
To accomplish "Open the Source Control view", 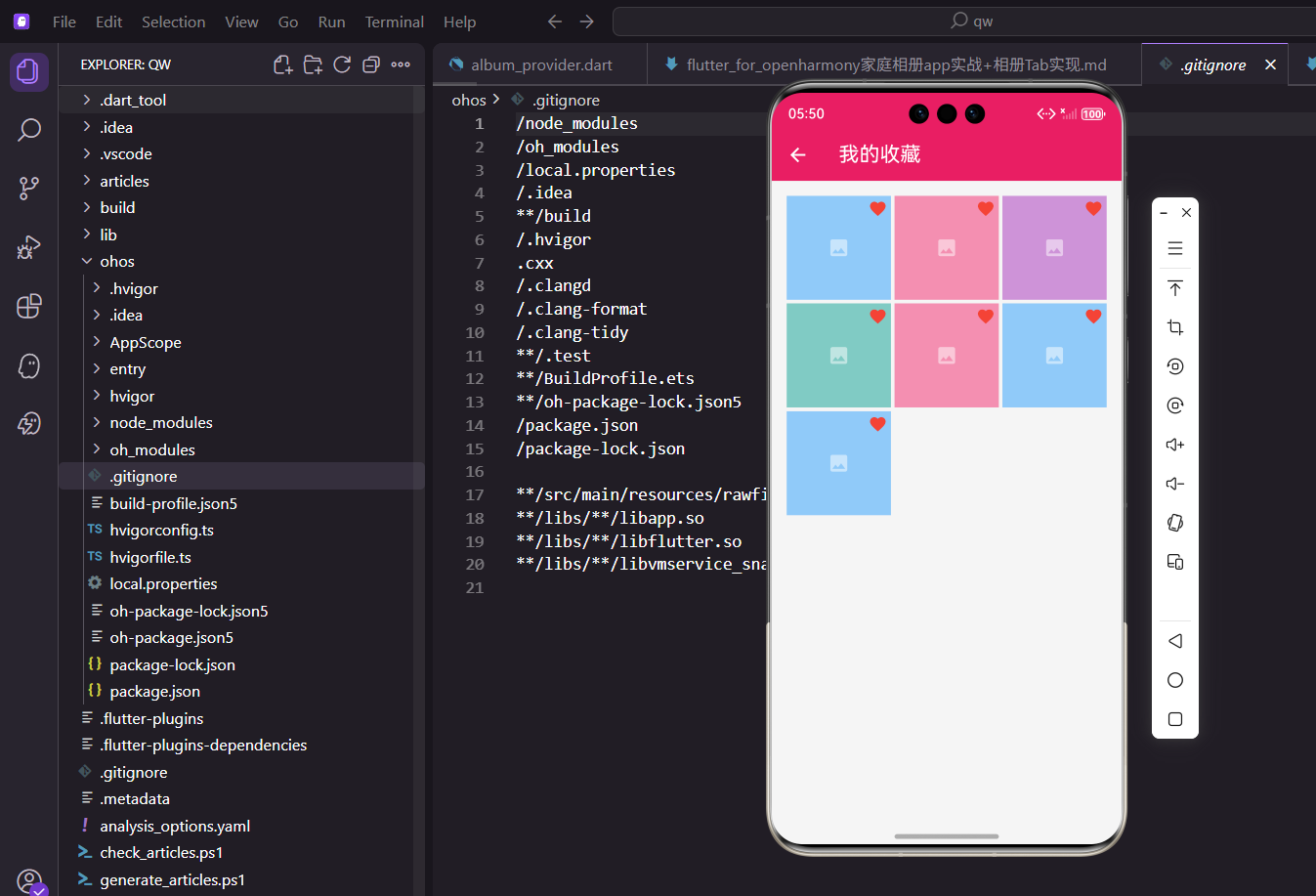I will click(x=29, y=189).
